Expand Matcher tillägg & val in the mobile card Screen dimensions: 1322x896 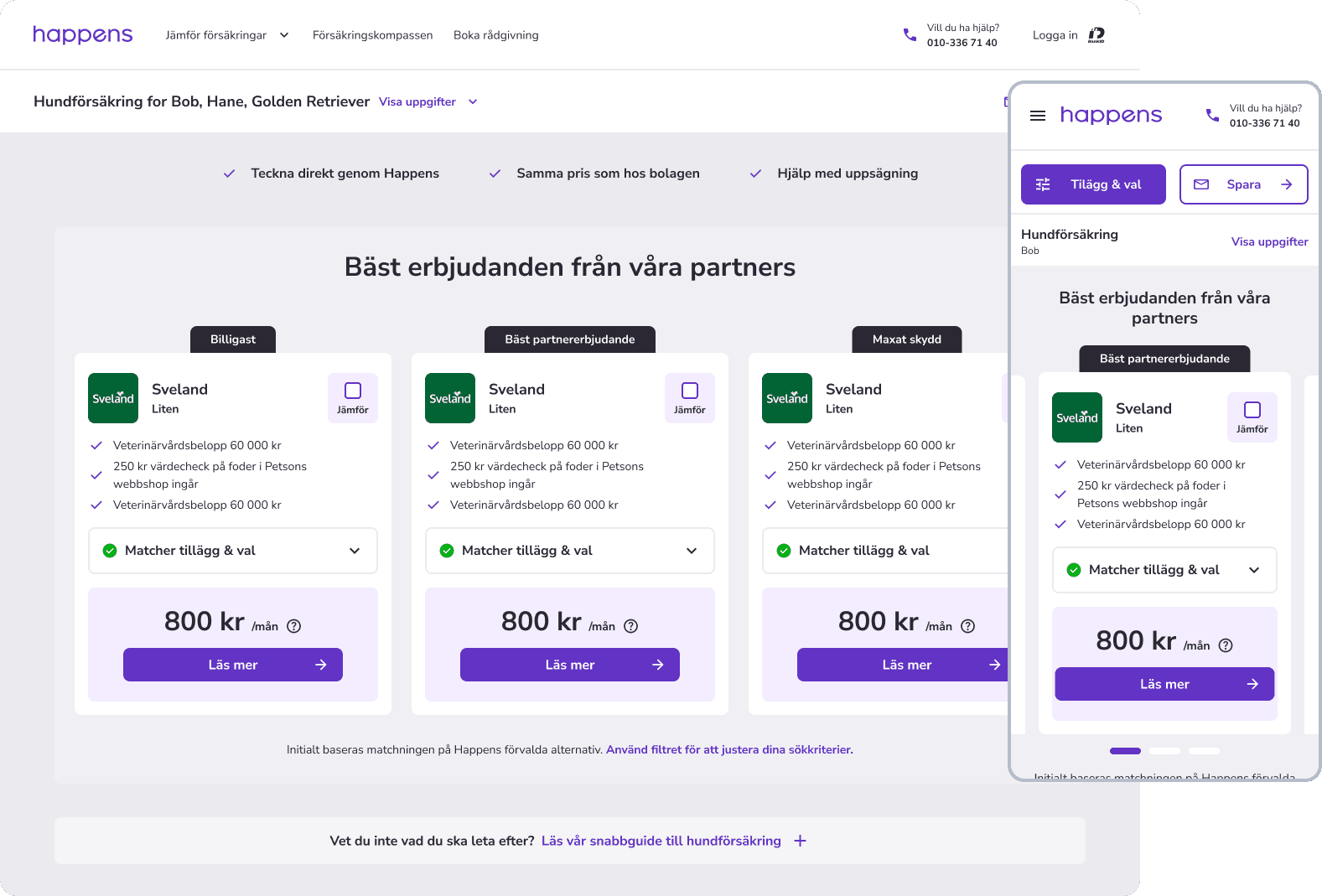(1164, 570)
